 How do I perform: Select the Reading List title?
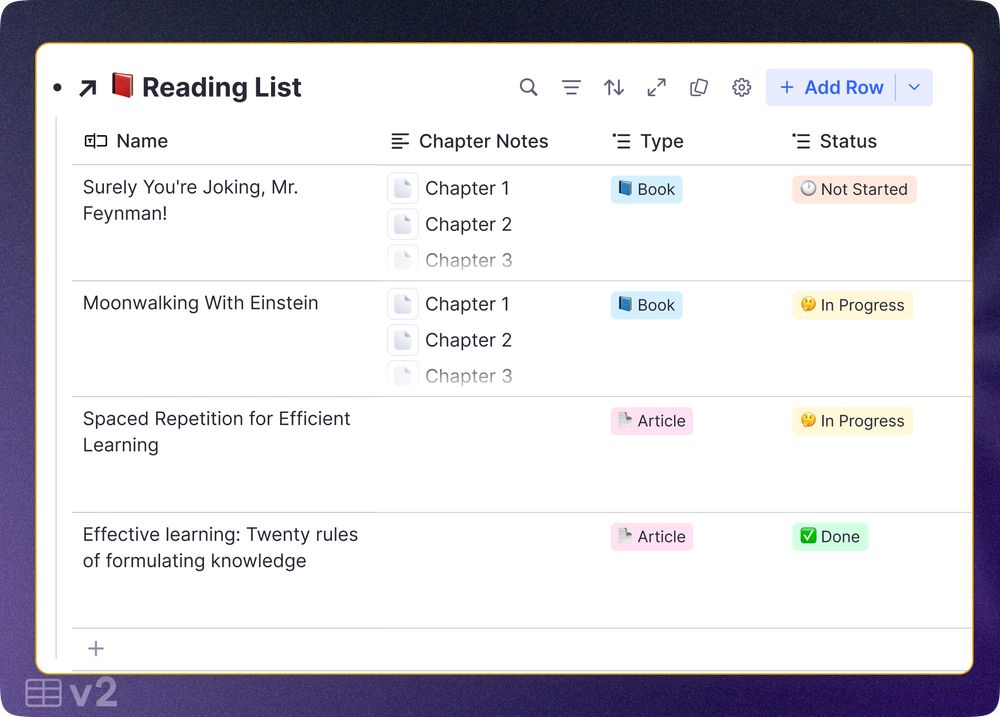(x=221, y=87)
